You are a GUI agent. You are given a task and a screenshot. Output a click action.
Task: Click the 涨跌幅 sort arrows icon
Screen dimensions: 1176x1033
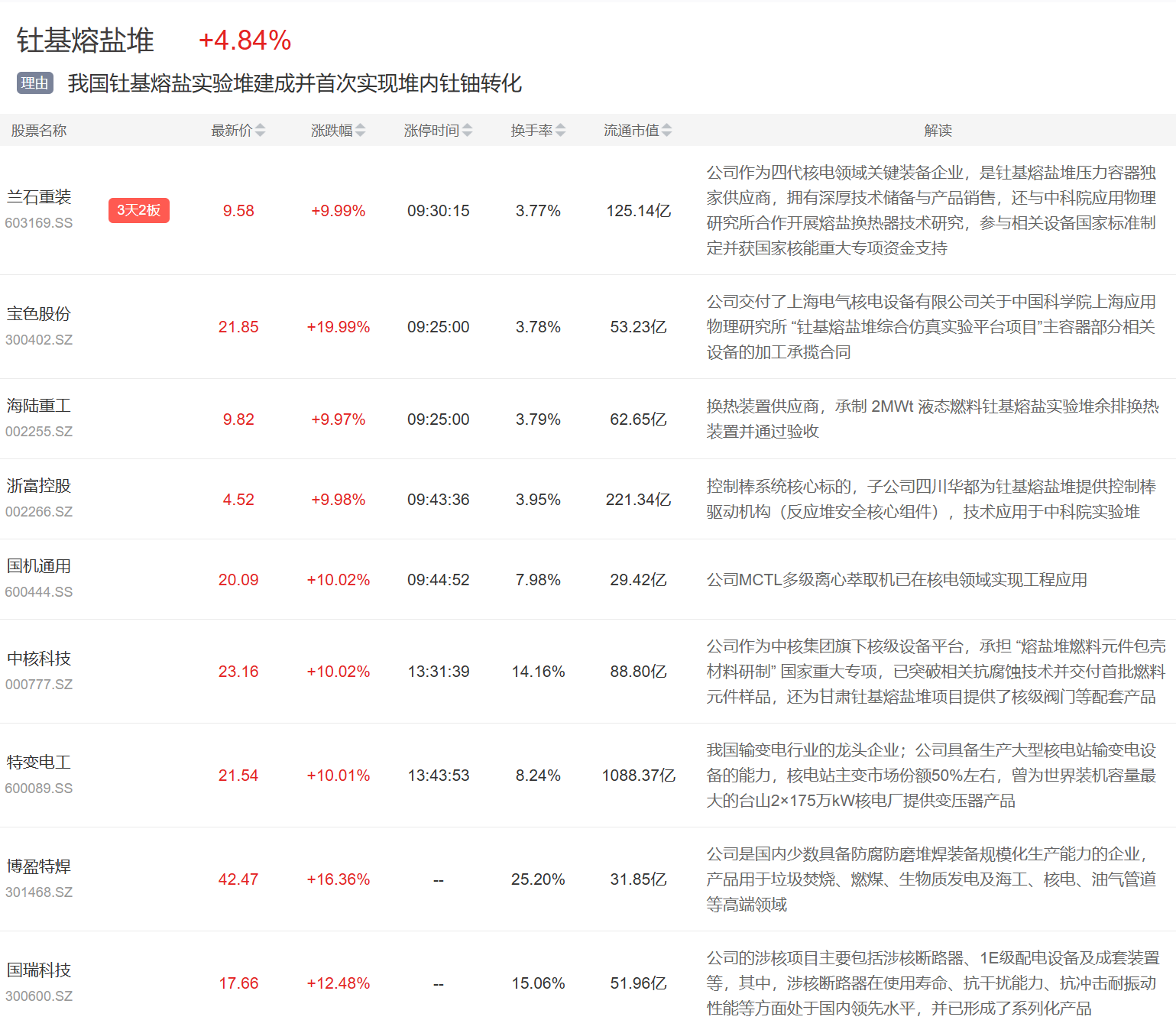coord(360,131)
